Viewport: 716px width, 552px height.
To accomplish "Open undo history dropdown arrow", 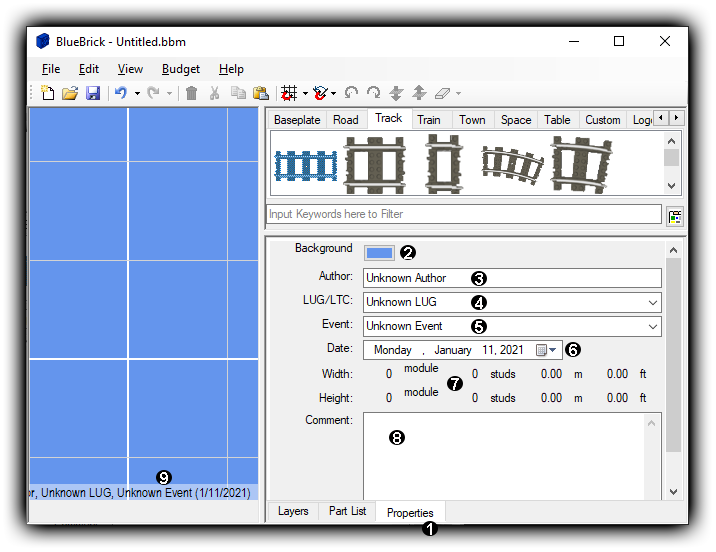I will pyautogui.click(x=137, y=94).
